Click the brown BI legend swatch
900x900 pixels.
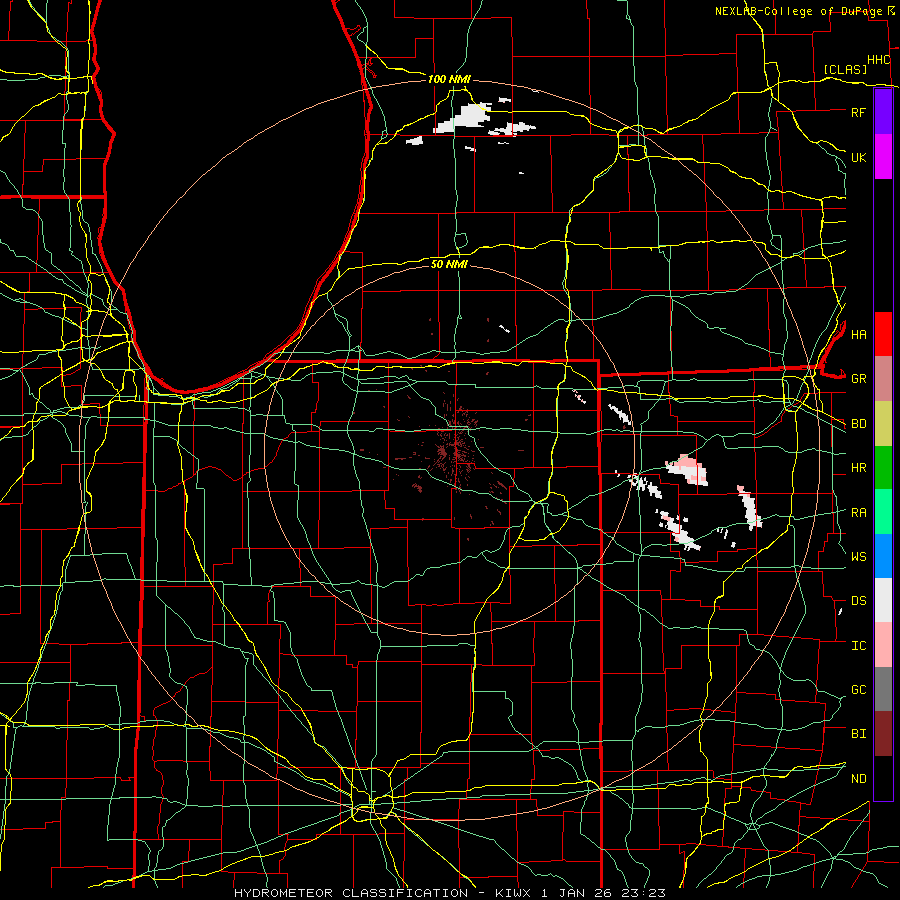click(883, 734)
